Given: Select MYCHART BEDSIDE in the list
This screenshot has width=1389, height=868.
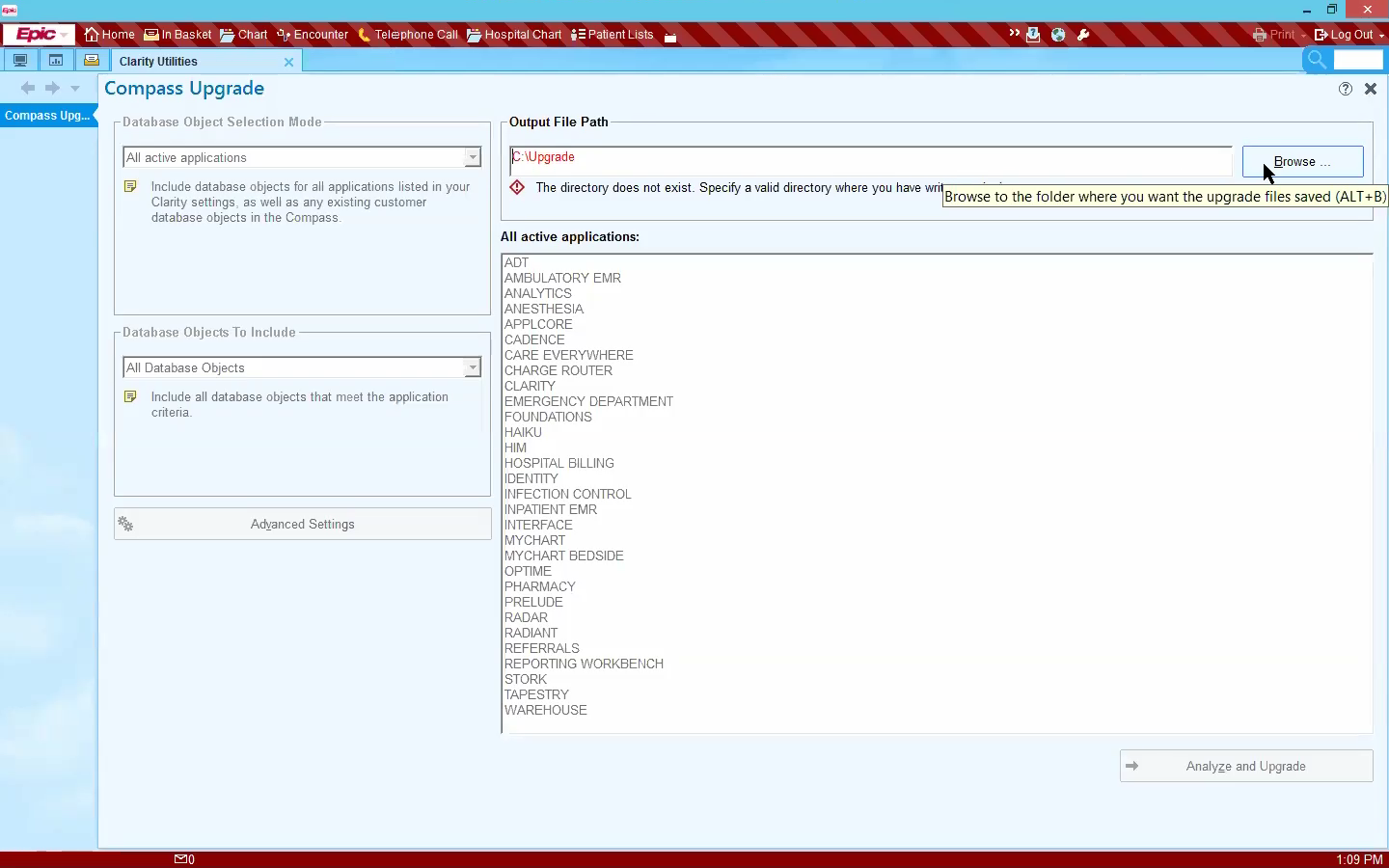Looking at the screenshot, I should [x=564, y=556].
